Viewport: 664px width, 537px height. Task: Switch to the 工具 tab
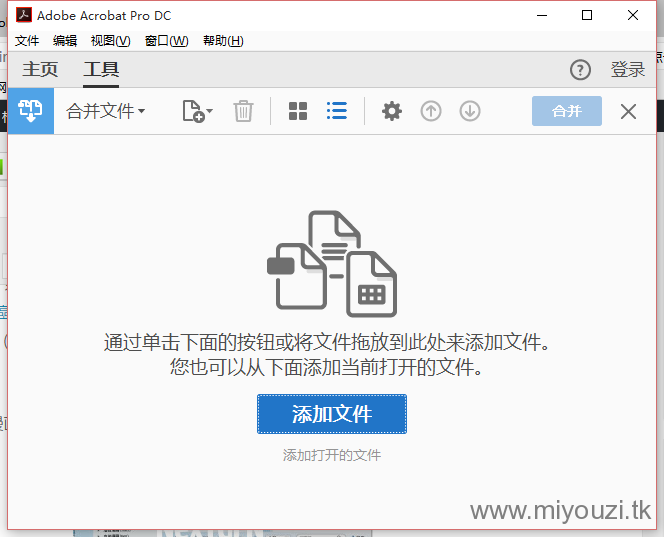(x=101, y=69)
